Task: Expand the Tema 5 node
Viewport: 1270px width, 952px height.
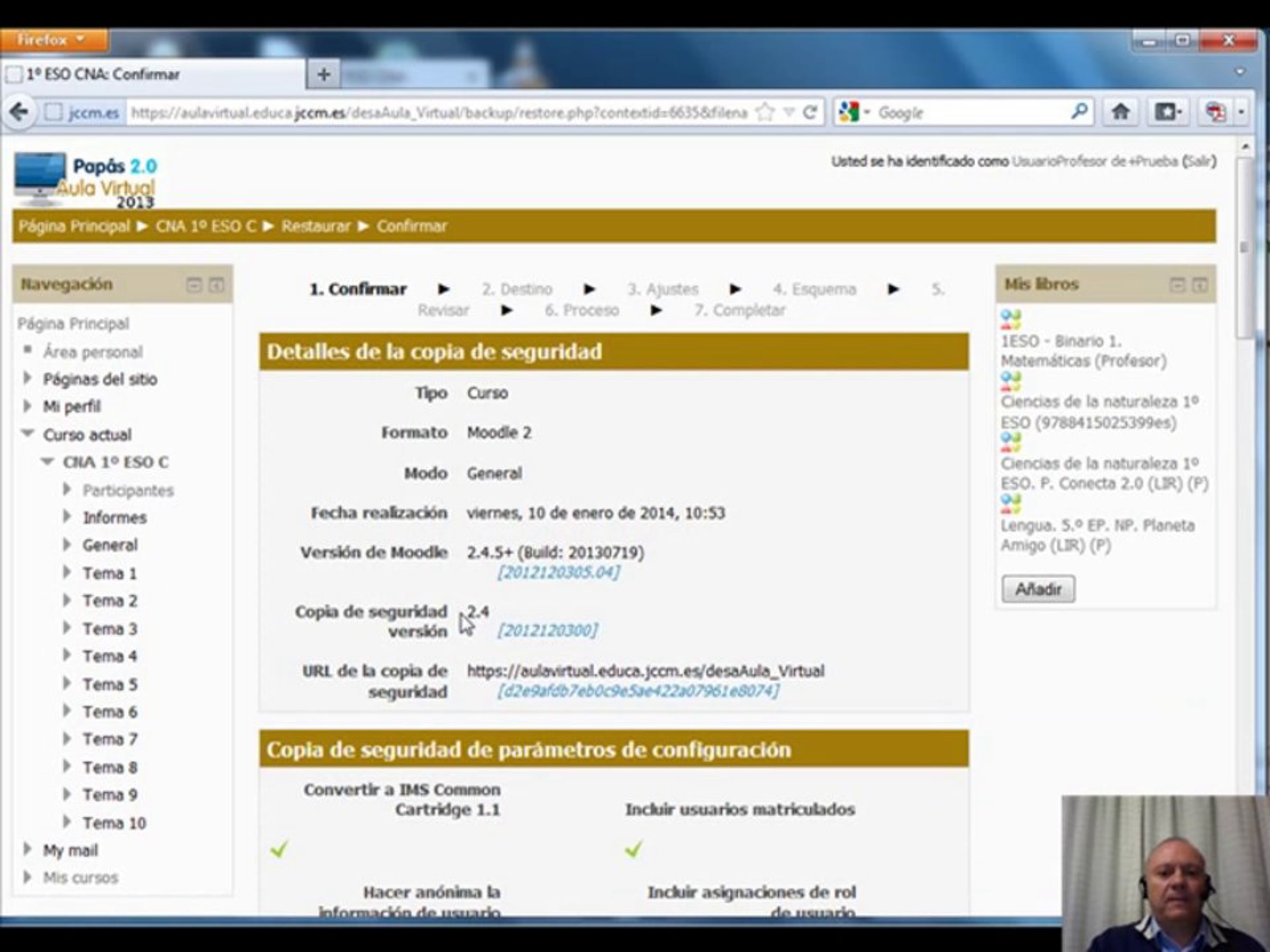Action: [x=67, y=683]
